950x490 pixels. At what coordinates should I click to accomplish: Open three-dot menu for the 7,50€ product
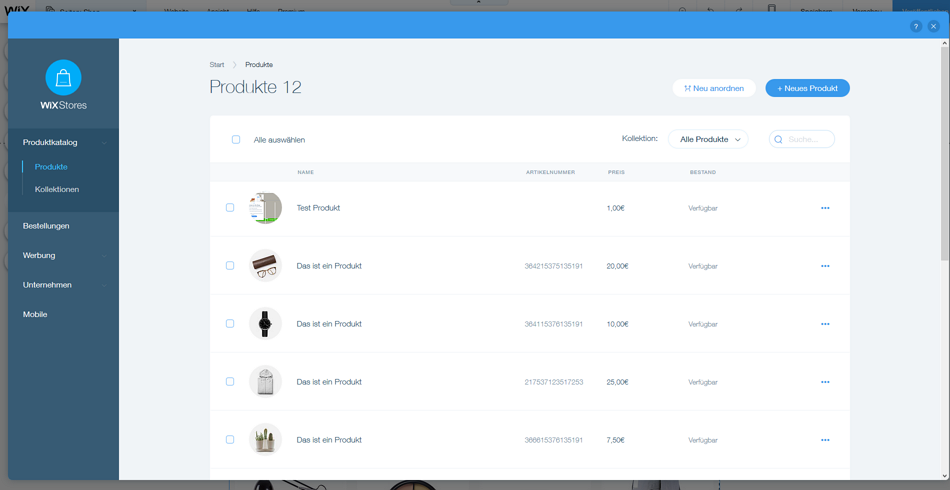coord(825,440)
